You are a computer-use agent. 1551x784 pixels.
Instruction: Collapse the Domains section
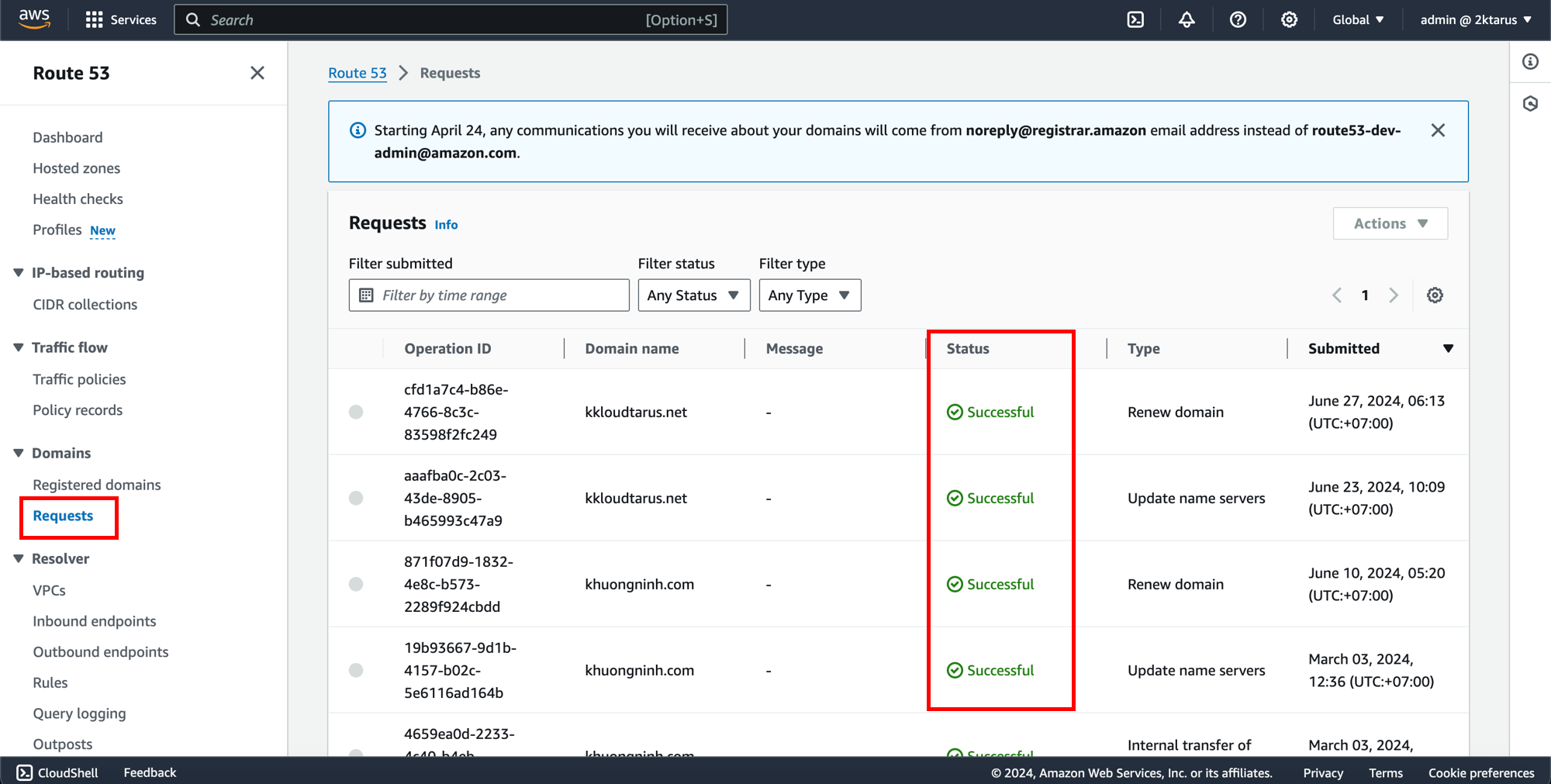pos(18,453)
